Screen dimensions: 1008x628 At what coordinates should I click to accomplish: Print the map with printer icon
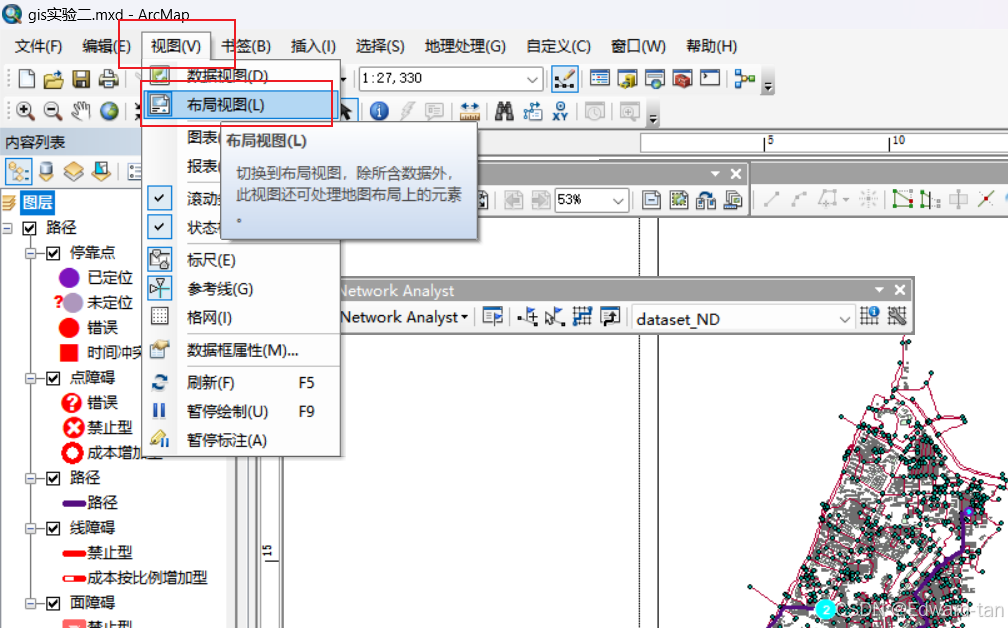(x=108, y=79)
